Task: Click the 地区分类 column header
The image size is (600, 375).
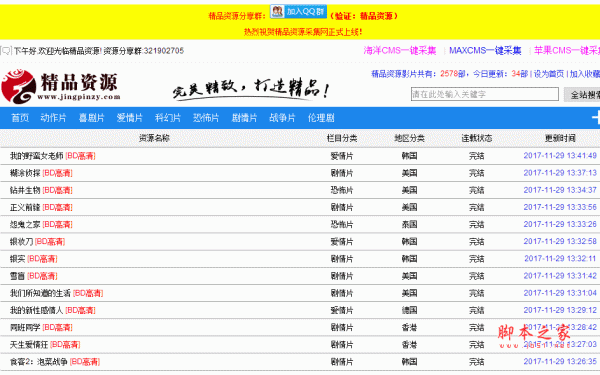Action: [x=409, y=138]
